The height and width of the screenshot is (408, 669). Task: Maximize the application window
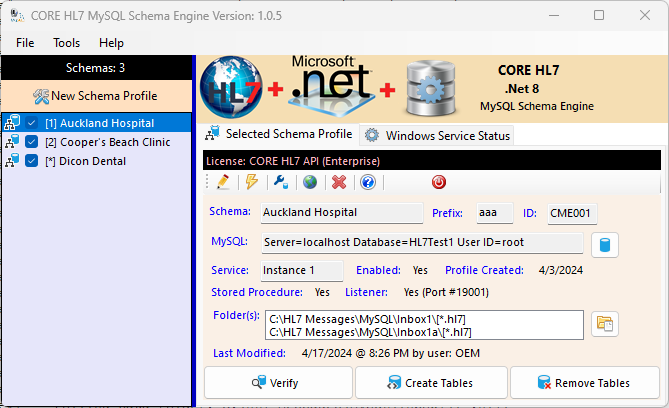(599, 15)
